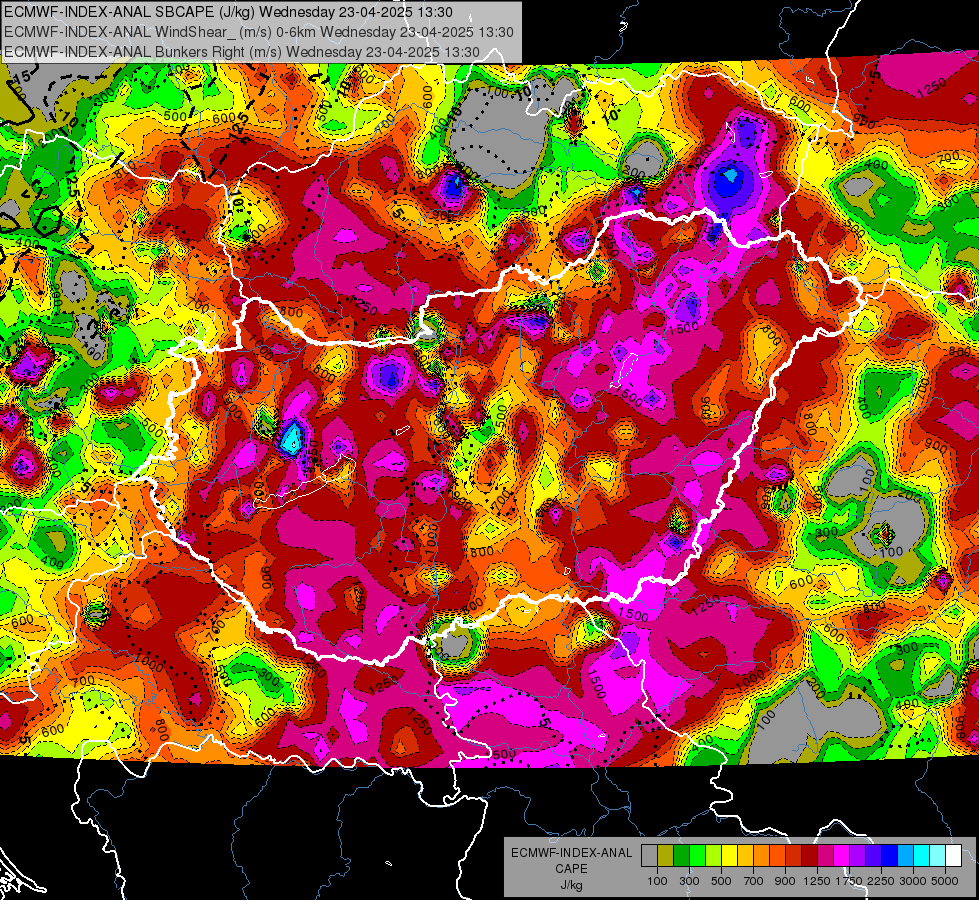Click the pale cyan legend swatch before 5000
979x900 pixels.
[x=938, y=856]
